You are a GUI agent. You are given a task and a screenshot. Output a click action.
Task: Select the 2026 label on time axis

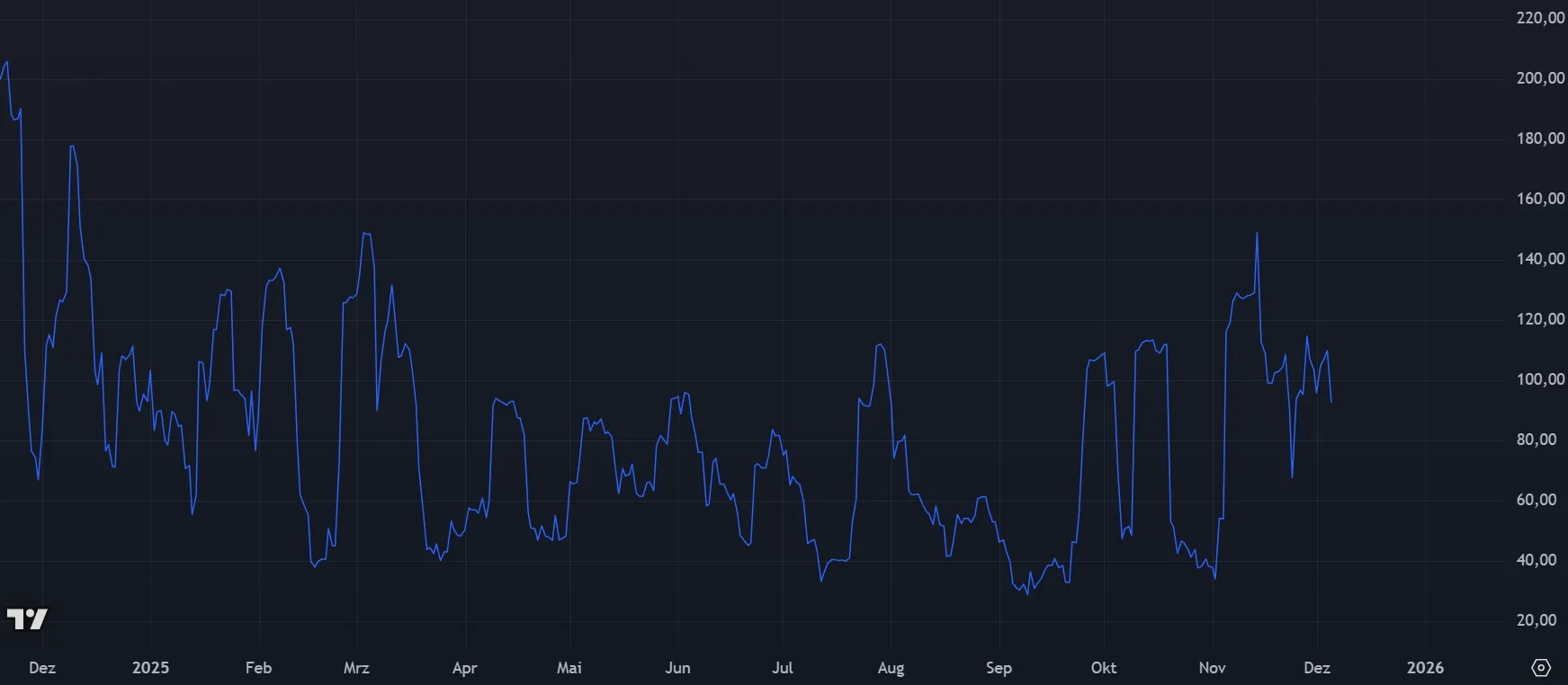pos(1425,668)
